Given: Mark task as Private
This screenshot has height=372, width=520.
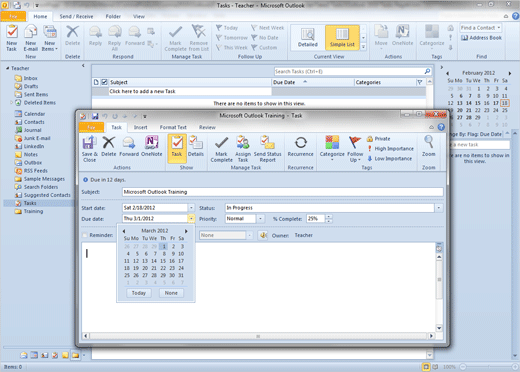Looking at the screenshot, I should tap(379, 139).
